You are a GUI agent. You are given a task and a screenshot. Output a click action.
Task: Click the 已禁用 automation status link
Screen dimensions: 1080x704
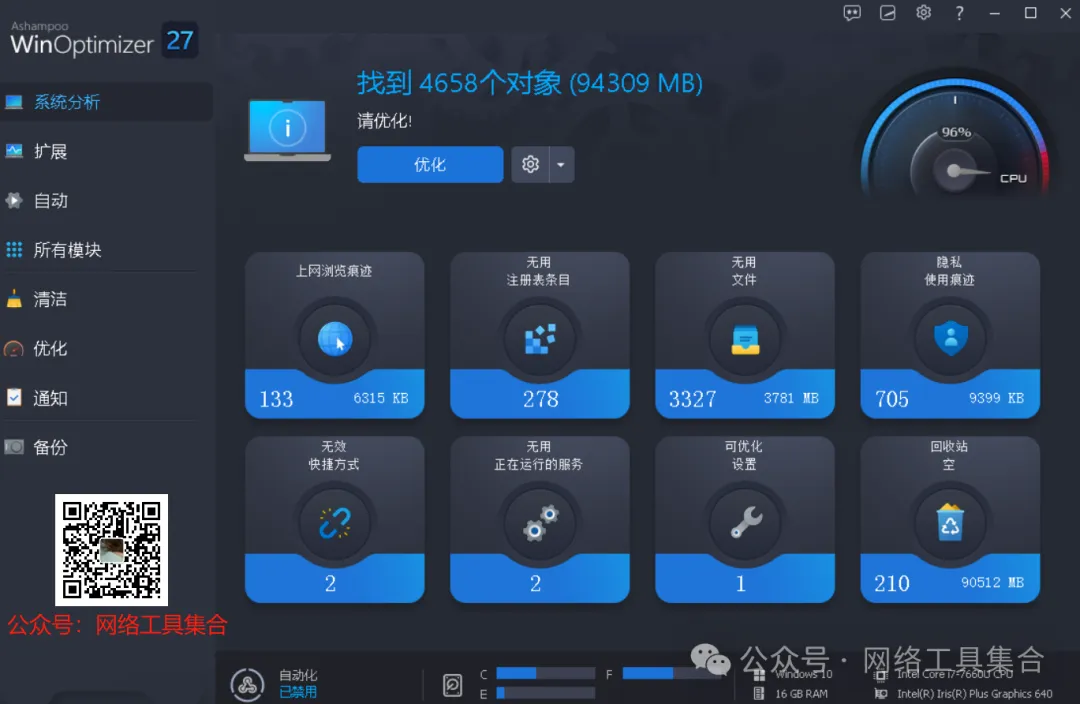point(298,692)
